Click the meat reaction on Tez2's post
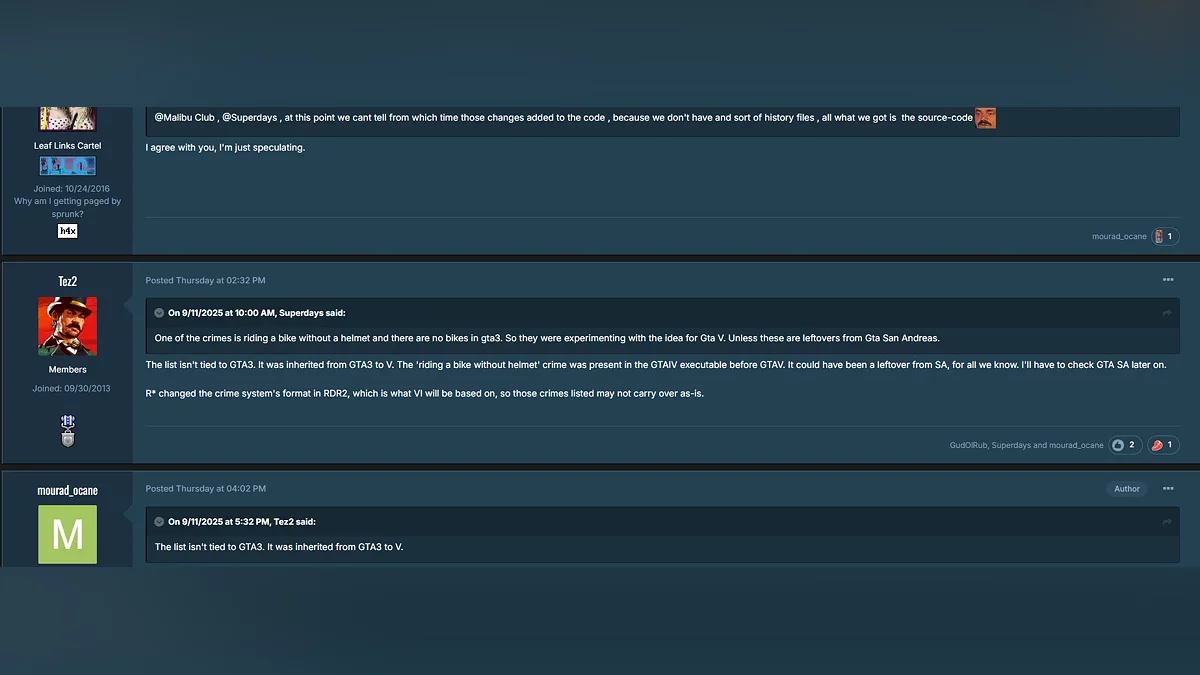1200x675 pixels. click(x=1157, y=445)
